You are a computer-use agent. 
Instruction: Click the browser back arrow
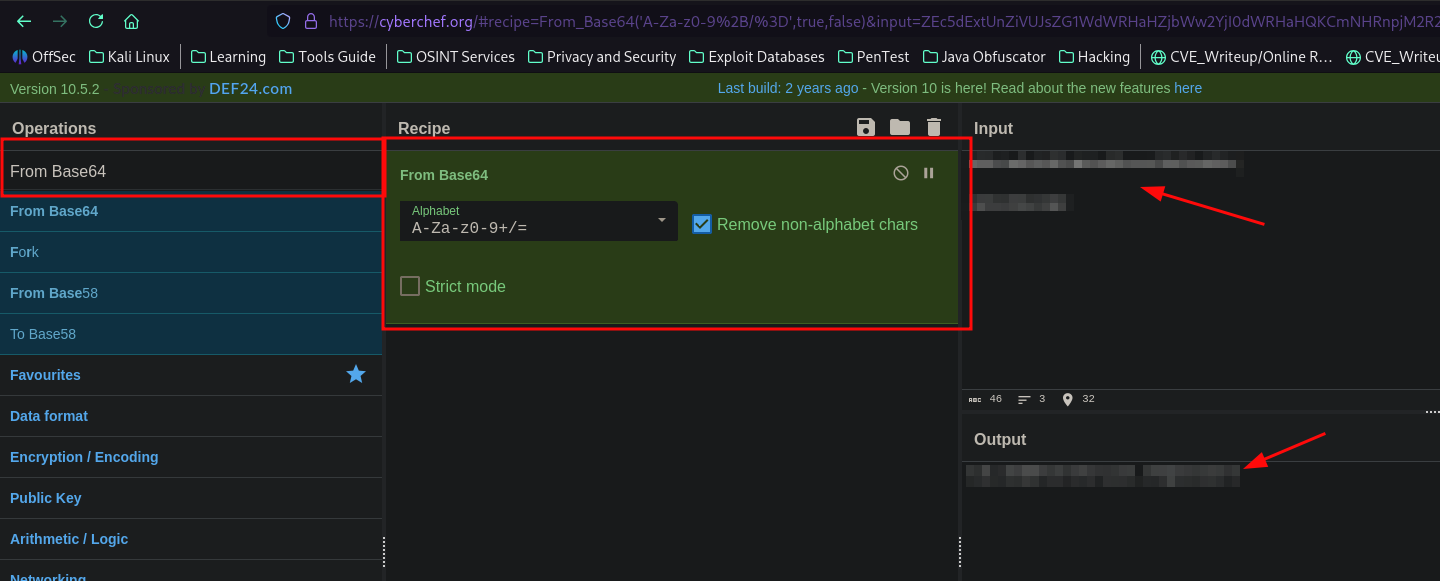coord(24,21)
